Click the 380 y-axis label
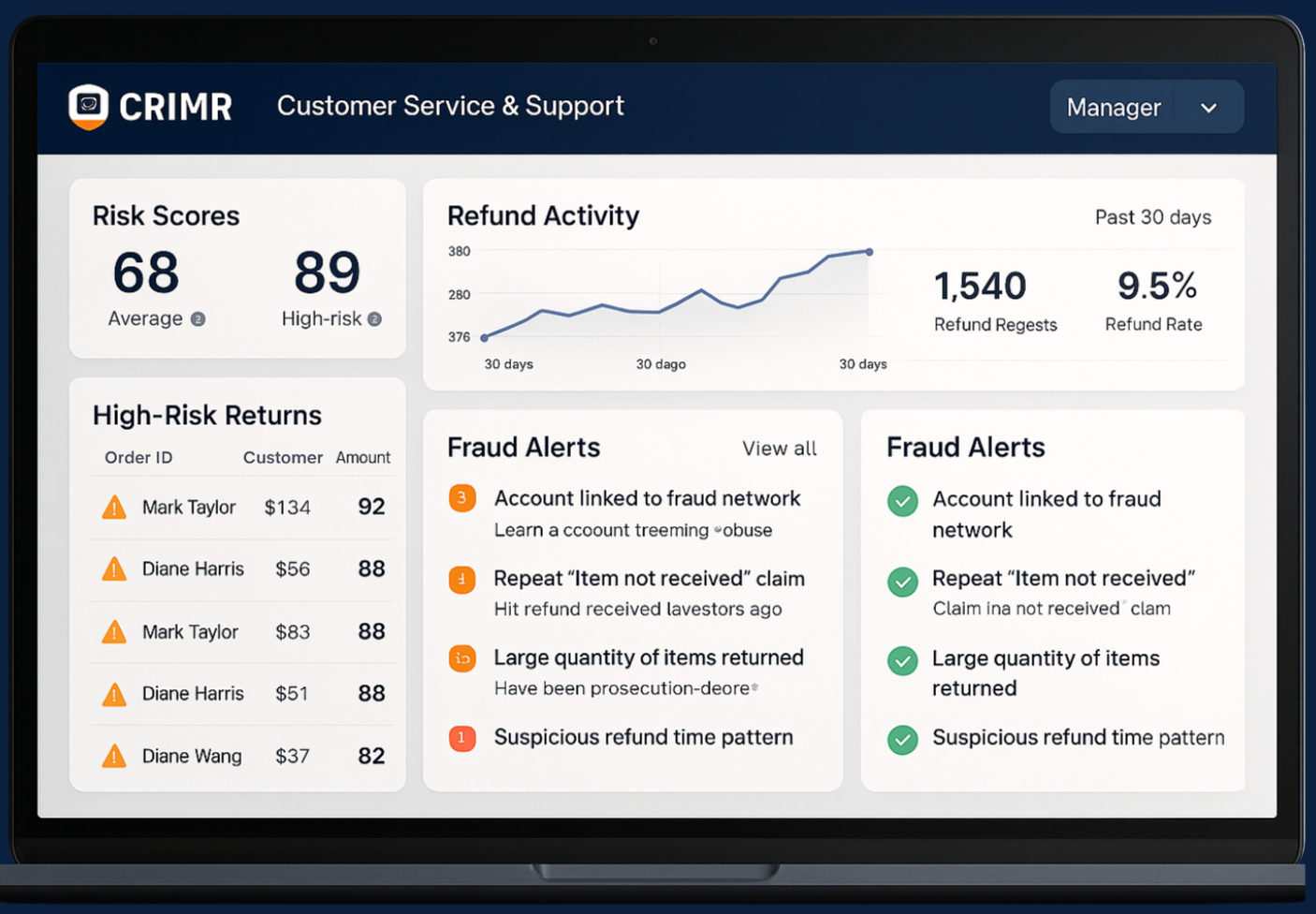The width and height of the screenshot is (1316, 914). [460, 251]
